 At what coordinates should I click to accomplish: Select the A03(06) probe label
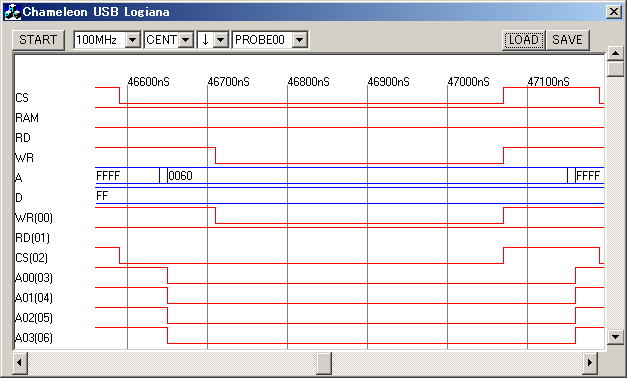click(34, 338)
